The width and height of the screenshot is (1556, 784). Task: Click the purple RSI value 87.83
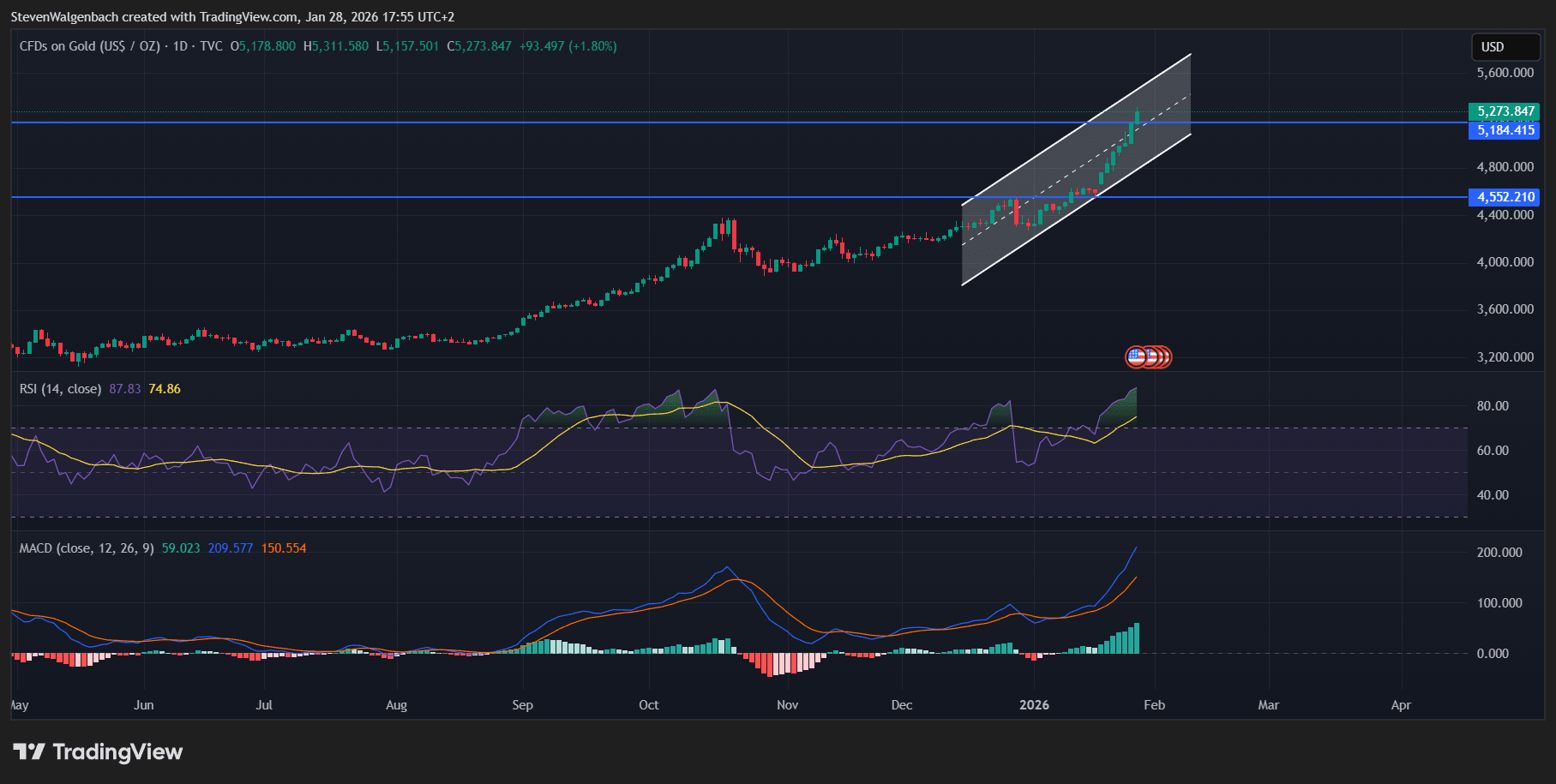click(x=127, y=388)
